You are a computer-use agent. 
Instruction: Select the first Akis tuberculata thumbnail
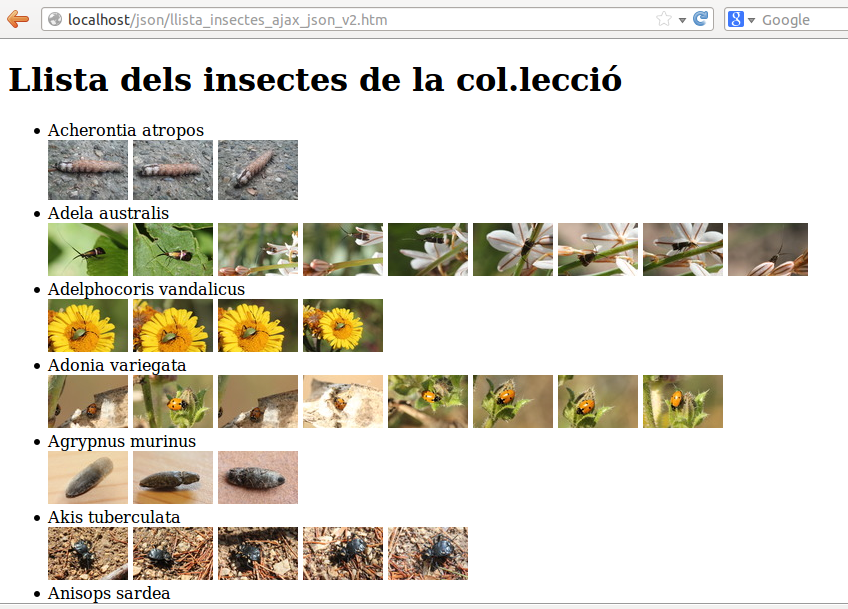pyautogui.click(x=88, y=553)
